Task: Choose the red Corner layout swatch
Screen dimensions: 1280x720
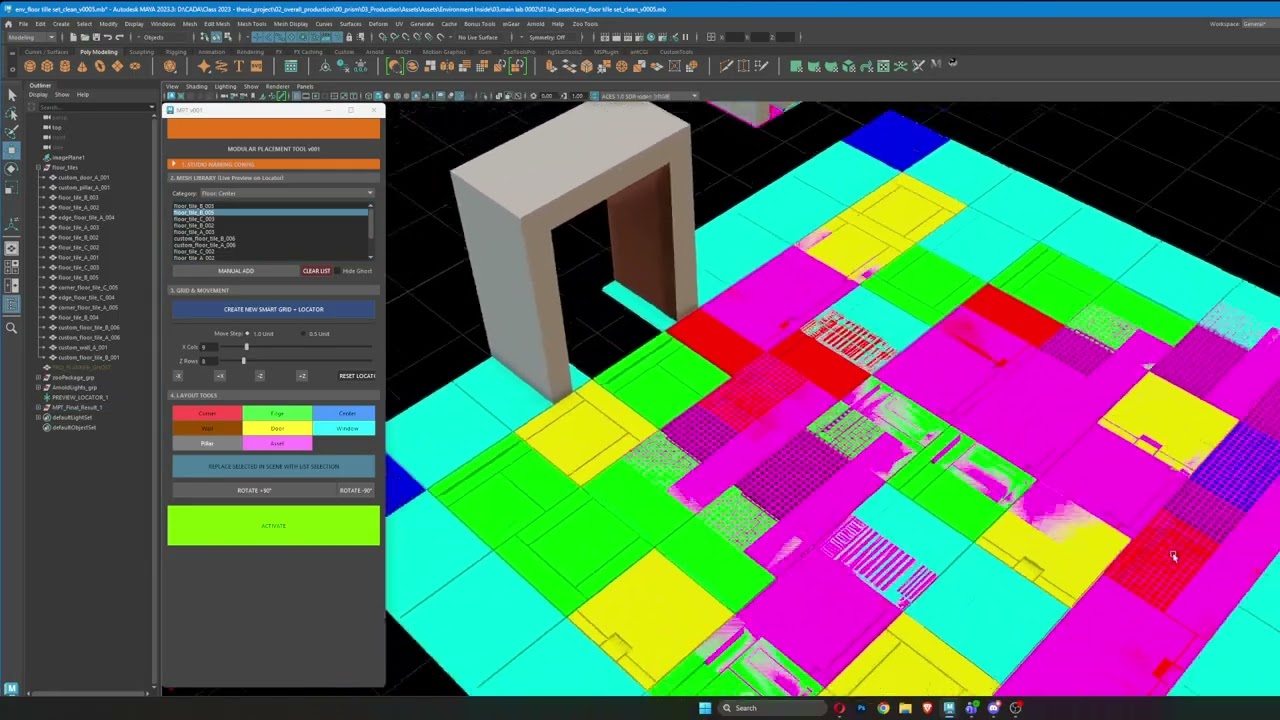Action: [207, 413]
